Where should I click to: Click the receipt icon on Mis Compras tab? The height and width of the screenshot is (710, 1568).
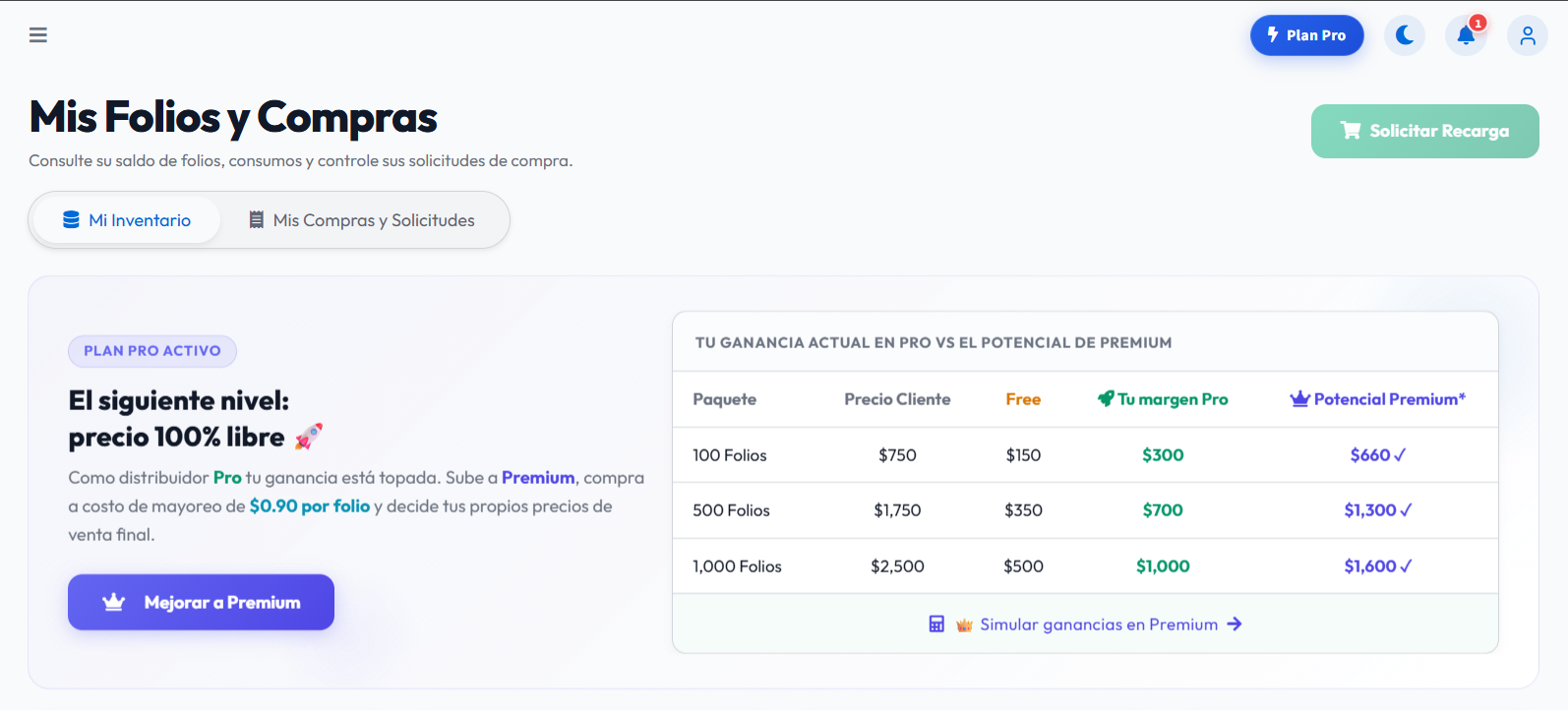pyautogui.click(x=256, y=220)
